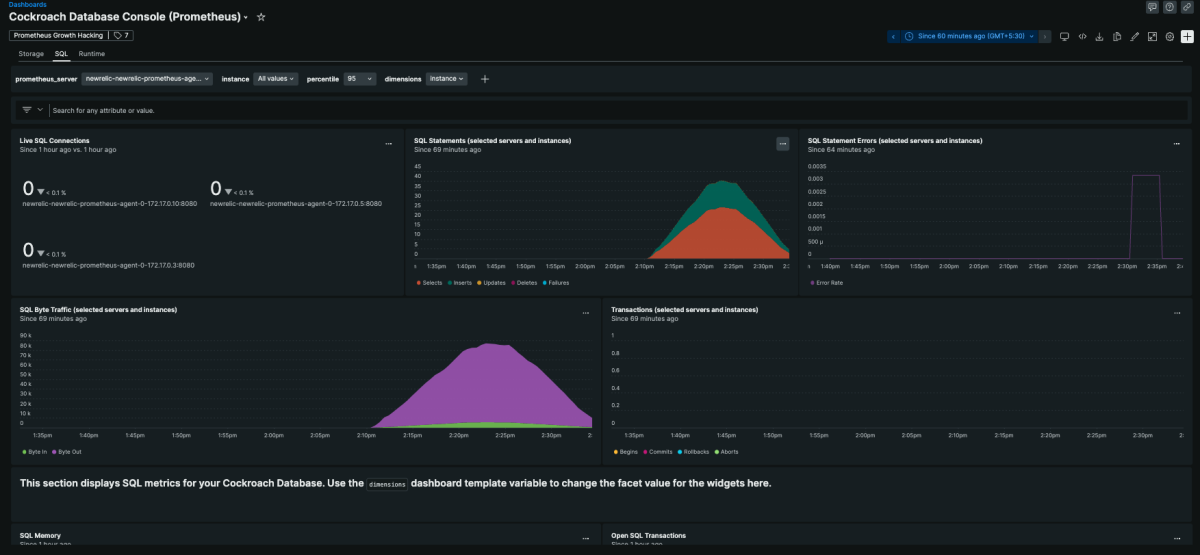
Task: Open the prometheus_server variable dropdown
Action: pyautogui.click(x=147, y=78)
